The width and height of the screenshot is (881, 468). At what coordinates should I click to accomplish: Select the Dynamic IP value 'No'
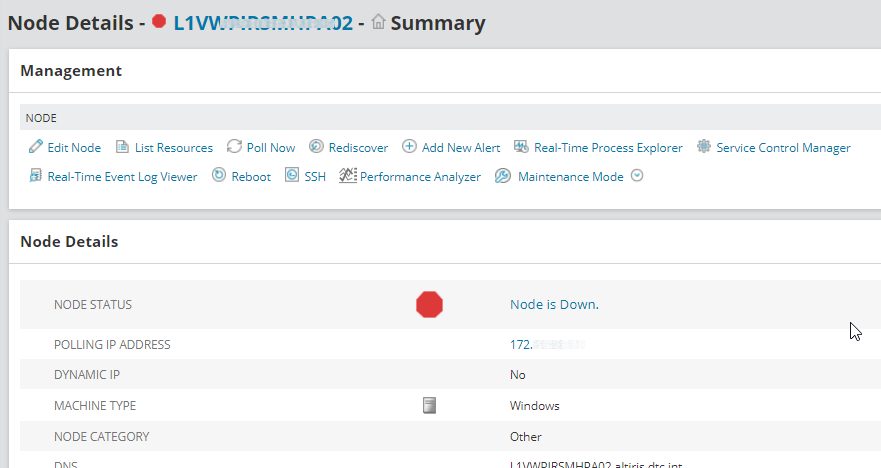point(517,375)
